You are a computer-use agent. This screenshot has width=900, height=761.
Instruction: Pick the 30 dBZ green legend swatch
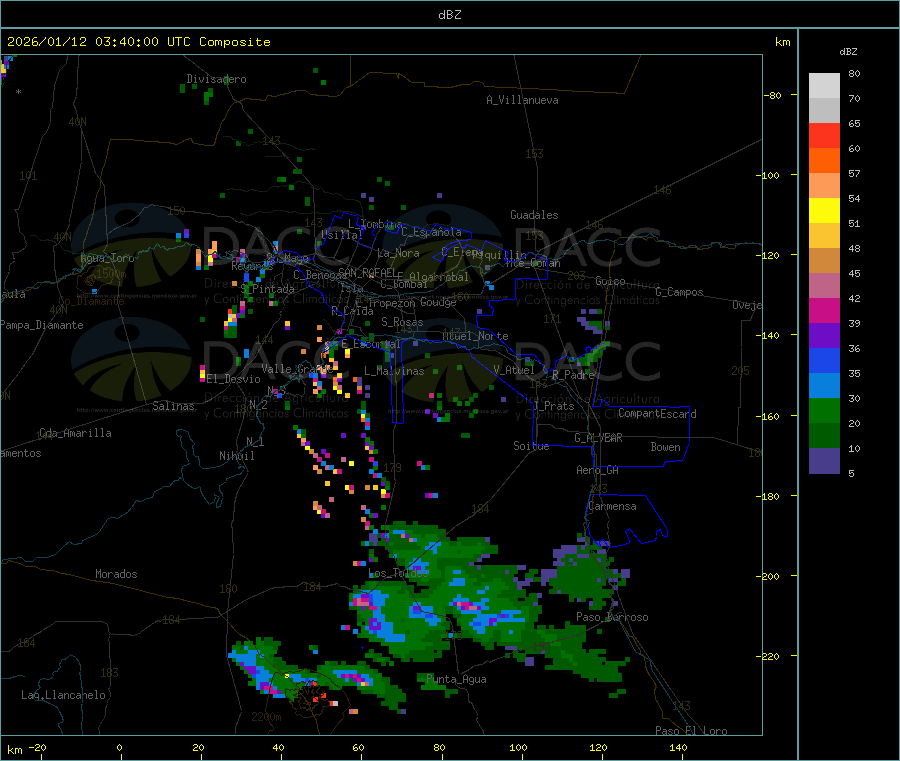coord(824,411)
